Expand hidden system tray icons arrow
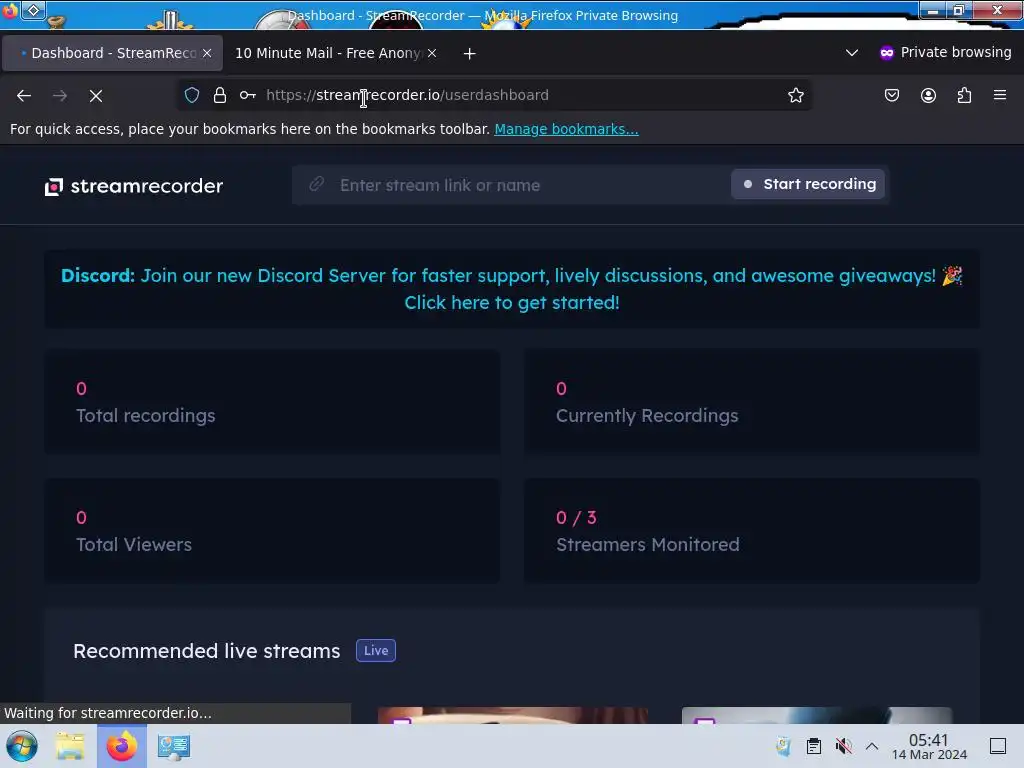 [872, 746]
